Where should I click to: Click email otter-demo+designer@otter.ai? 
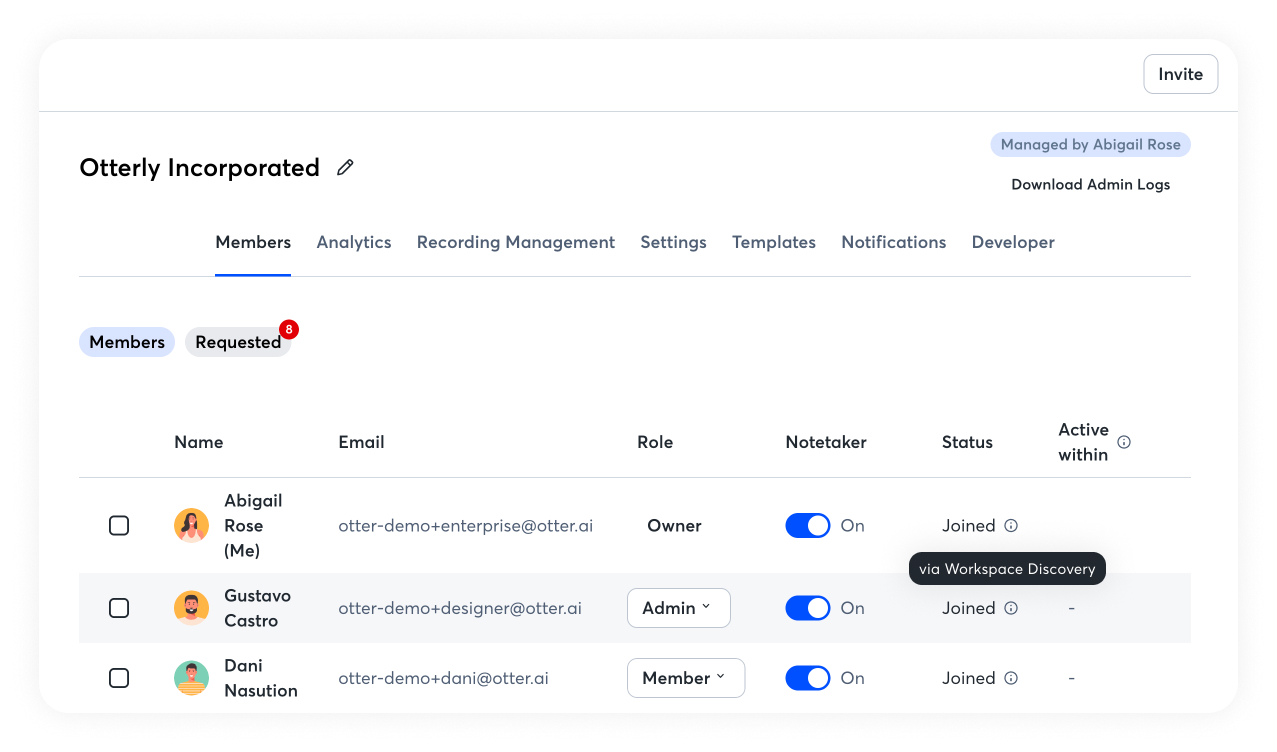pos(460,608)
